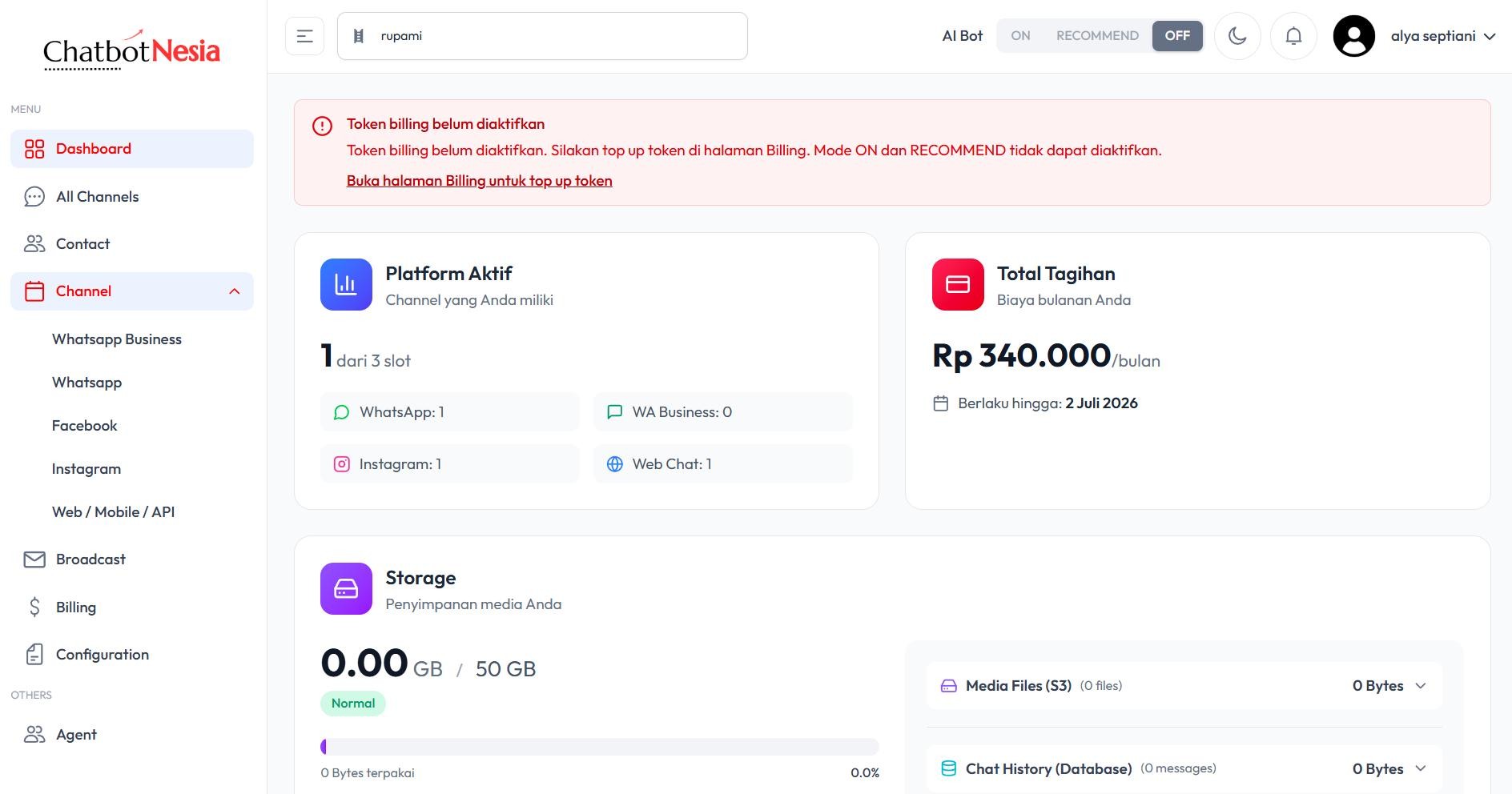Click the Total Tagihan card icon
Image resolution: width=1512 pixels, height=794 pixels.
pos(958,284)
